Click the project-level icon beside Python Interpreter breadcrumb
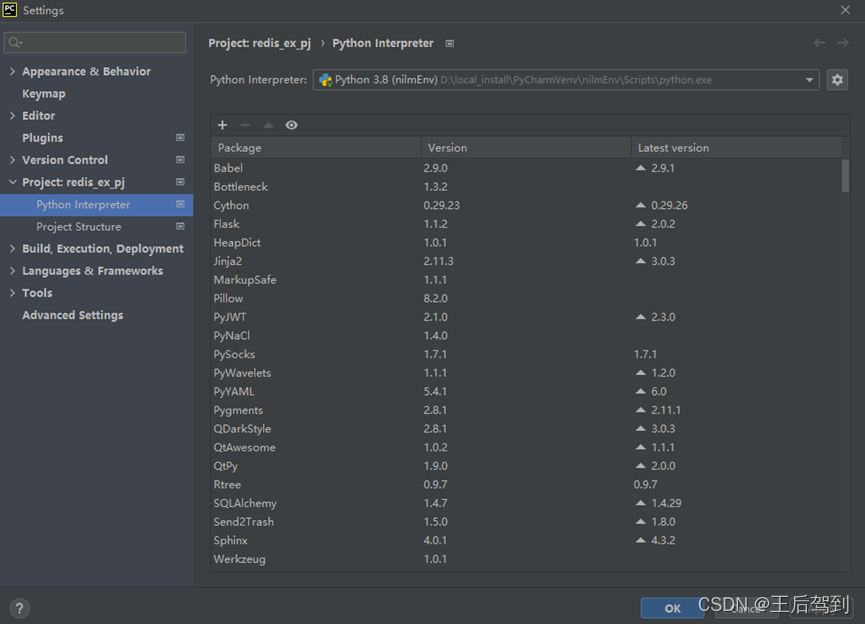This screenshot has width=865, height=624. point(450,44)
